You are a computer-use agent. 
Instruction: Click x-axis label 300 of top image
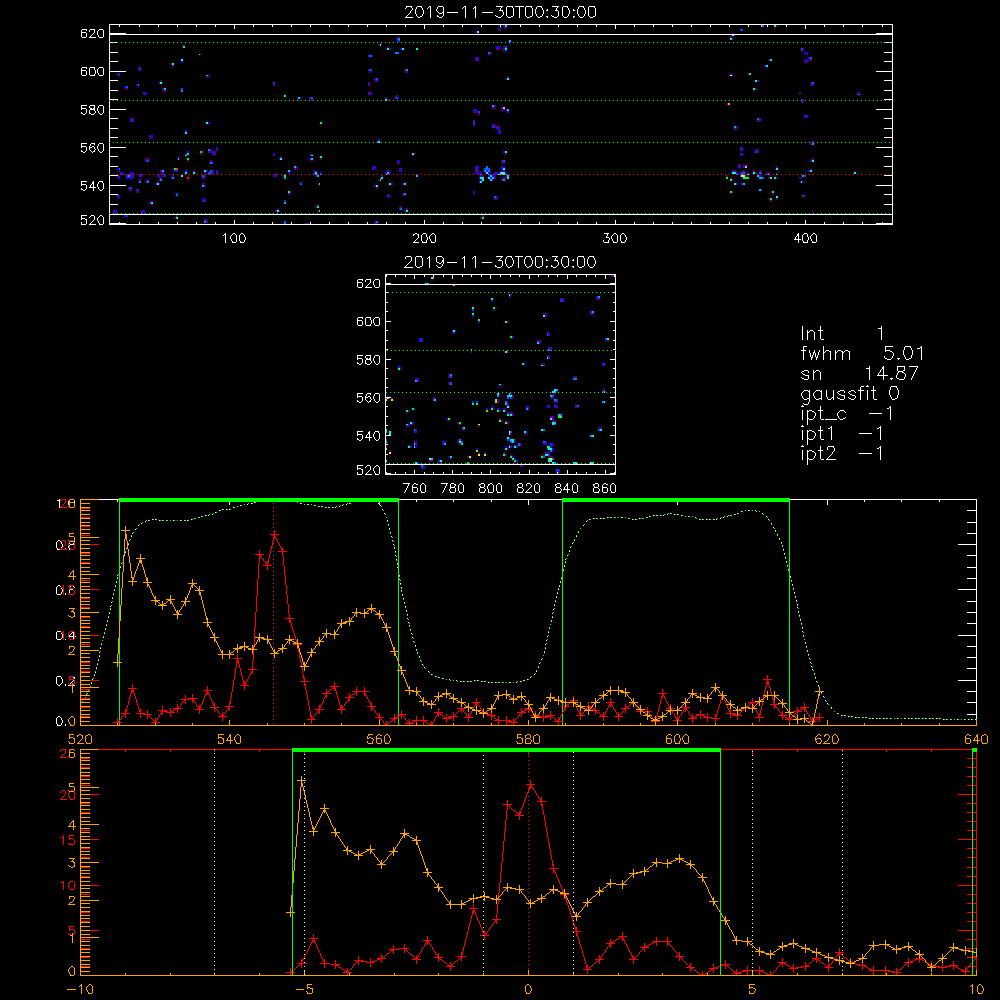615,239
